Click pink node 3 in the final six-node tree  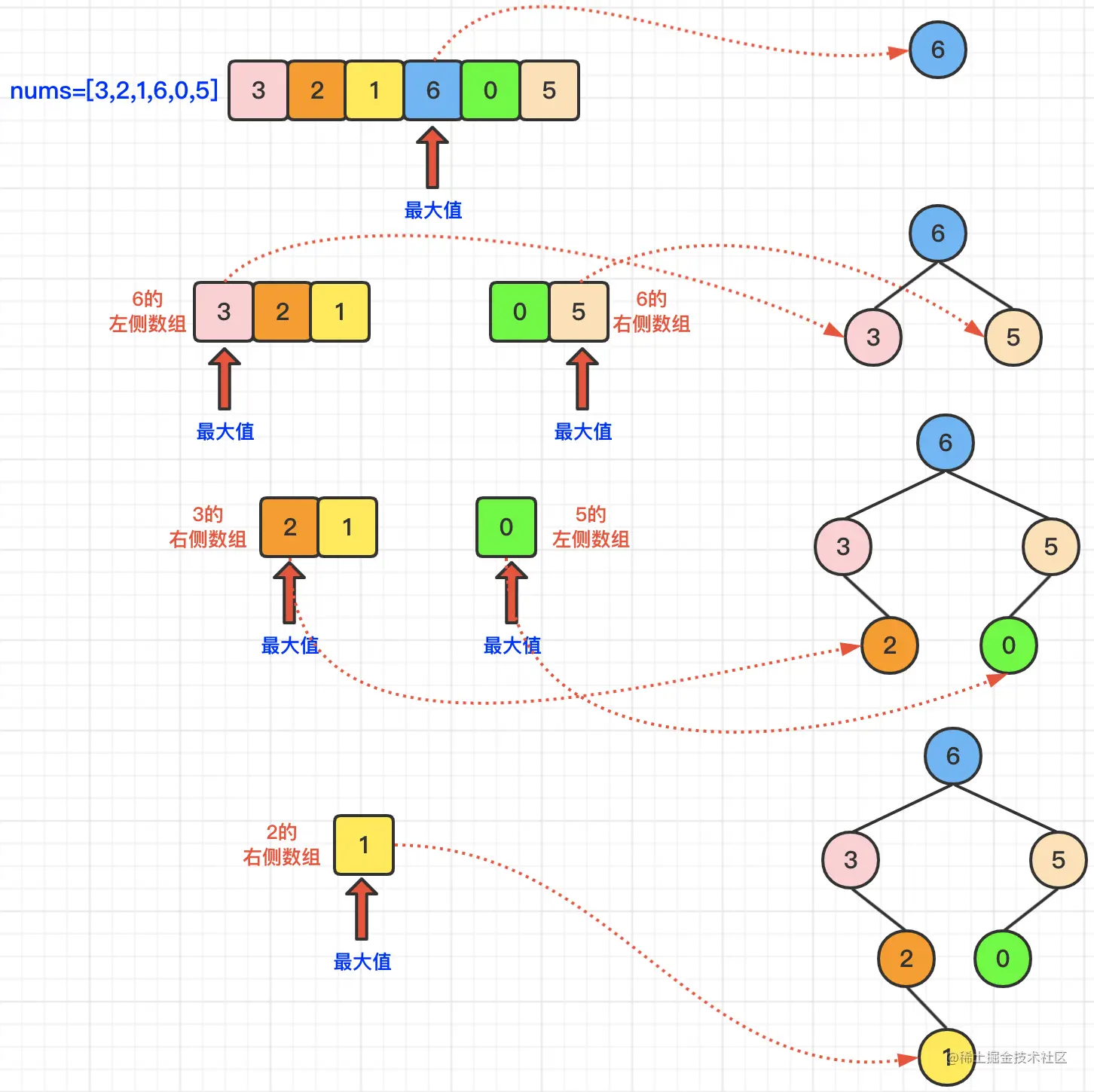tap(851, 860)
